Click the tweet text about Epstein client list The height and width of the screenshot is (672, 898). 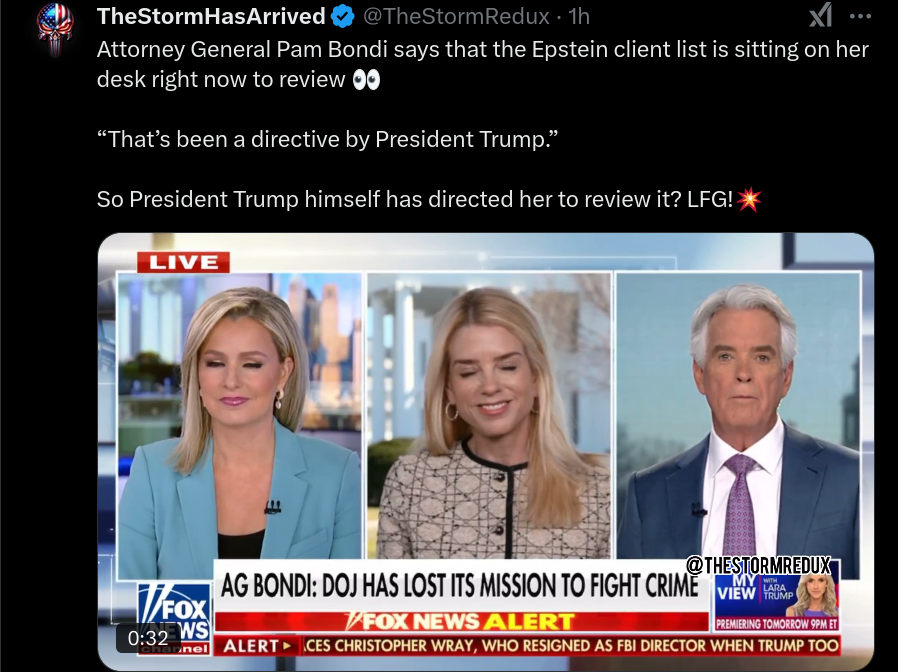pos(483,64)
